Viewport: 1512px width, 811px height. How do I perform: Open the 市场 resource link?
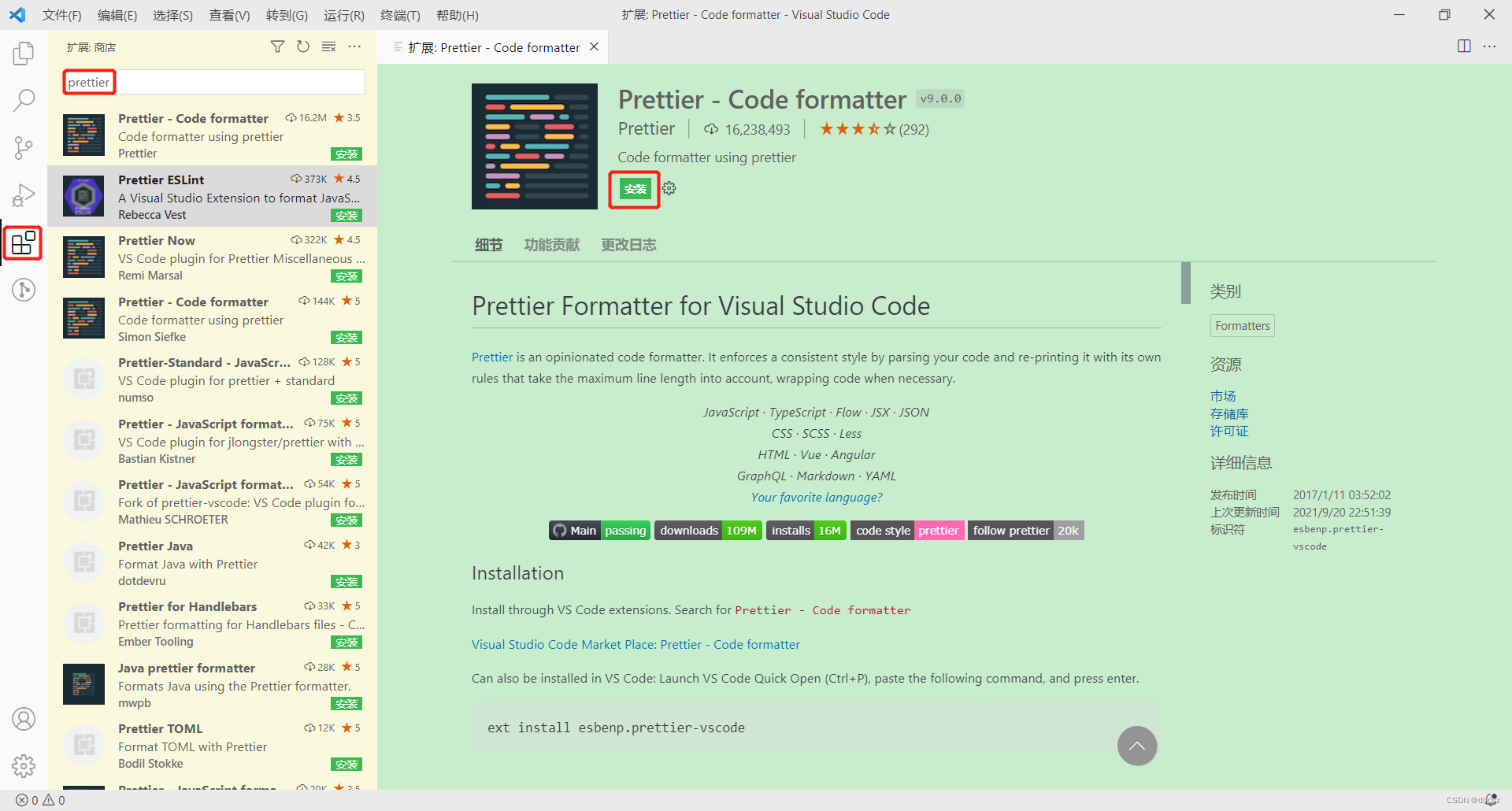tap(1223, 396)
